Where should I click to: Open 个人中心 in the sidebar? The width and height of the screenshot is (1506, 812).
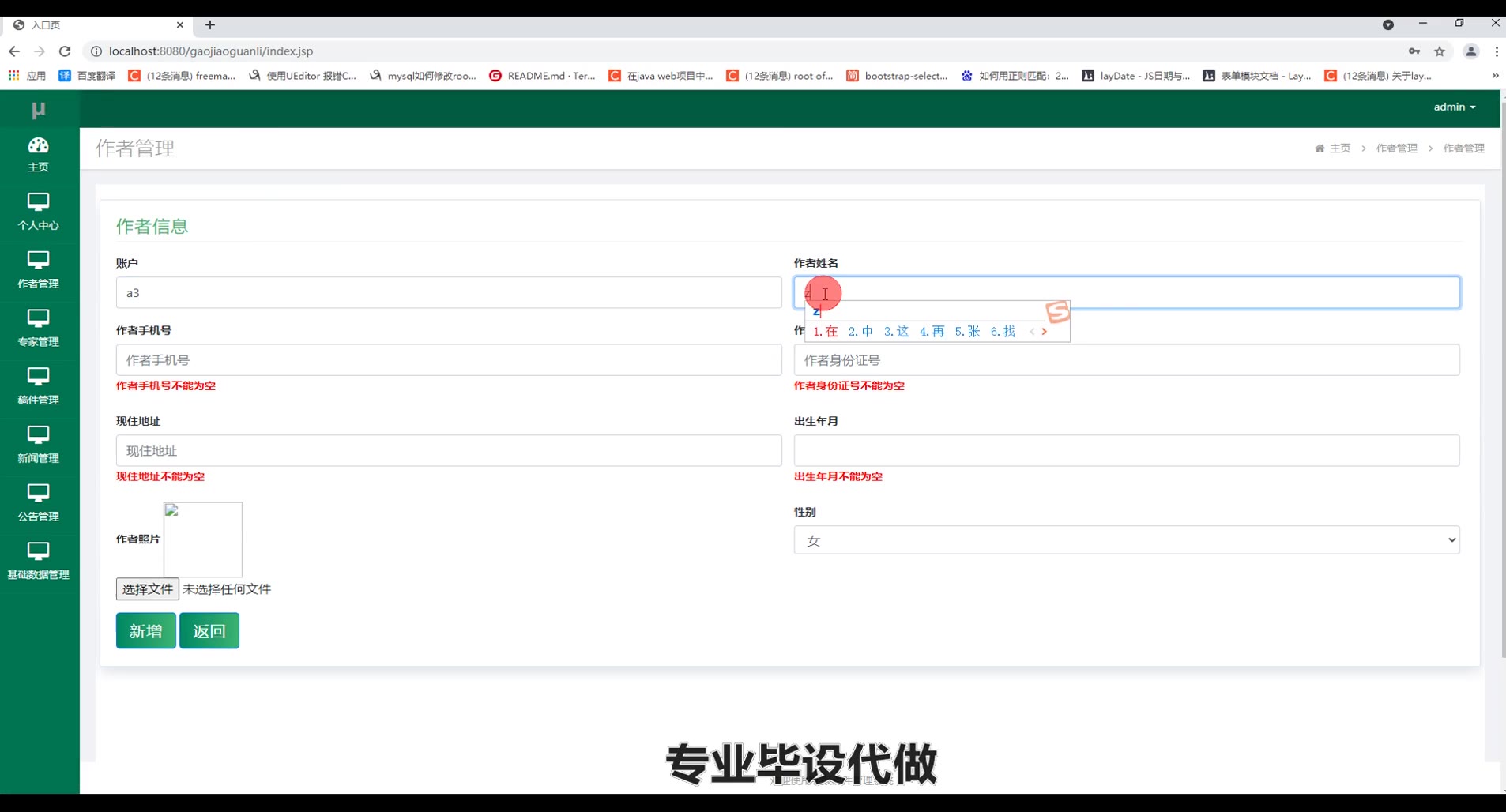coord(39,212)
